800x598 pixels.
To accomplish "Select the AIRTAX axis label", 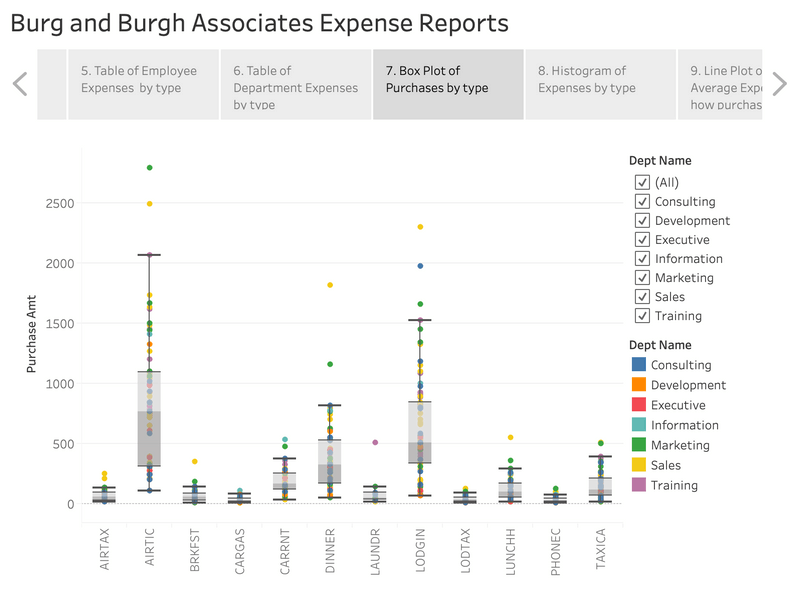I will [x=105, y=549].
